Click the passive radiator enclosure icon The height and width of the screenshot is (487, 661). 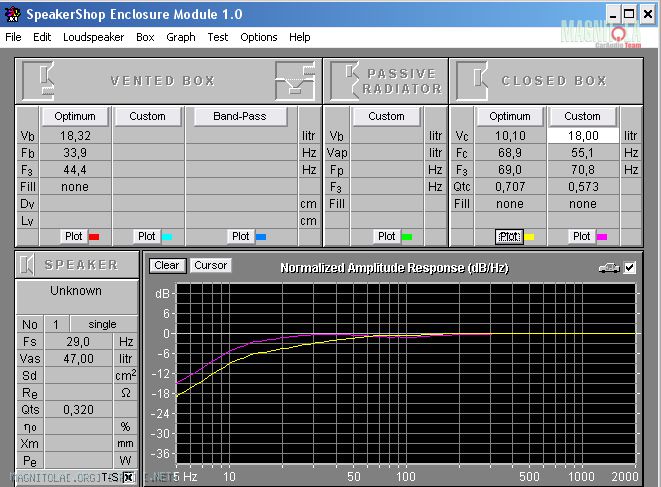click(x=345, y=80)
